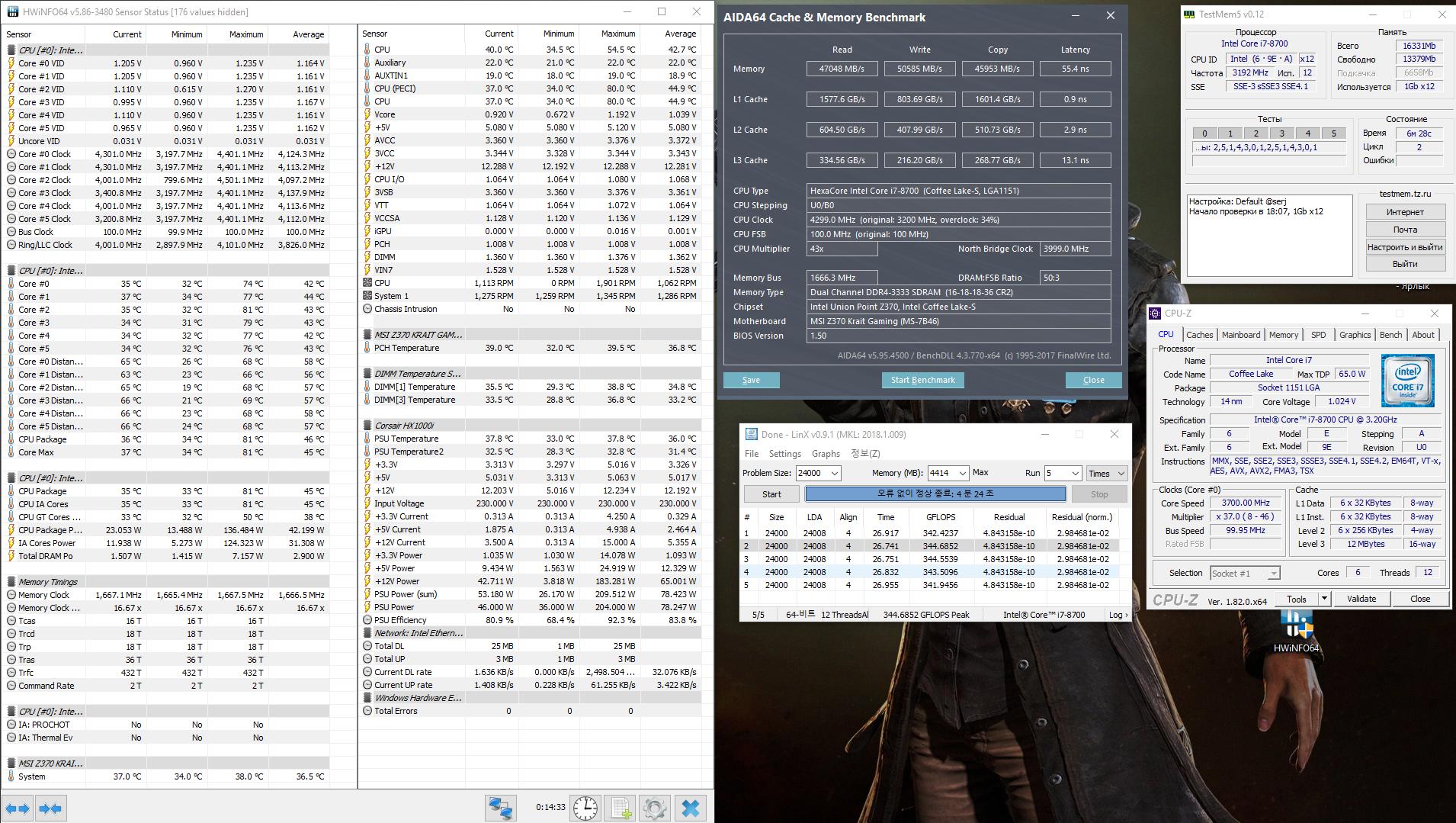Open CPU-Z Socket #1 selection dropdown
1456x823 pixels.
point(1274,574)
